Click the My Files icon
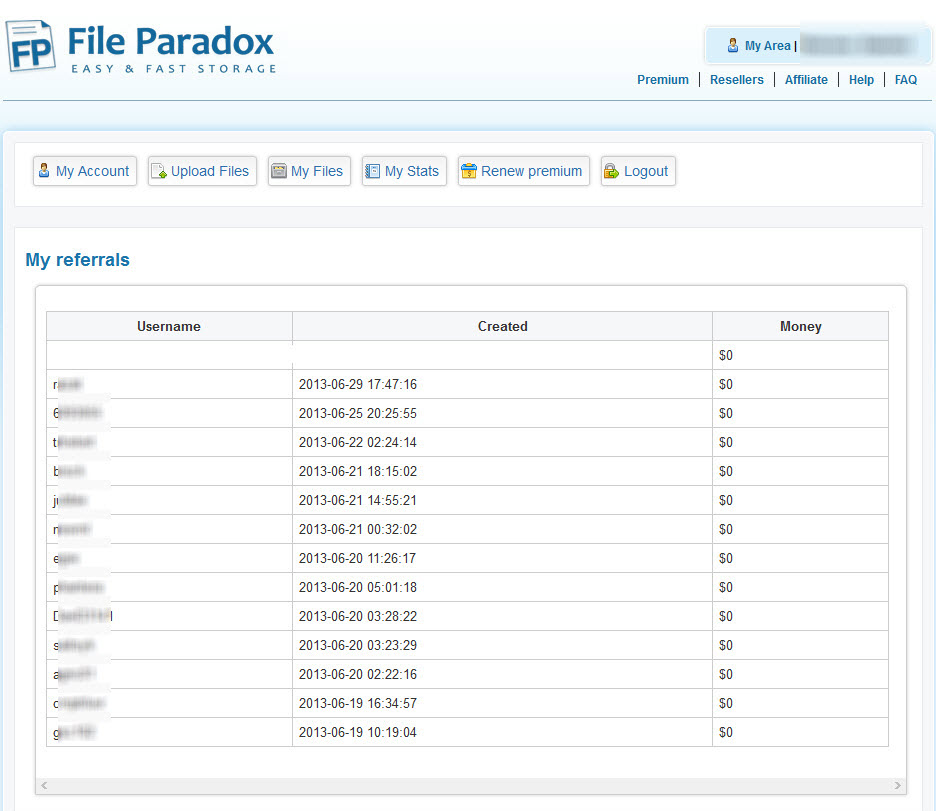Screen dimensions: 936x811 (279, 171)
